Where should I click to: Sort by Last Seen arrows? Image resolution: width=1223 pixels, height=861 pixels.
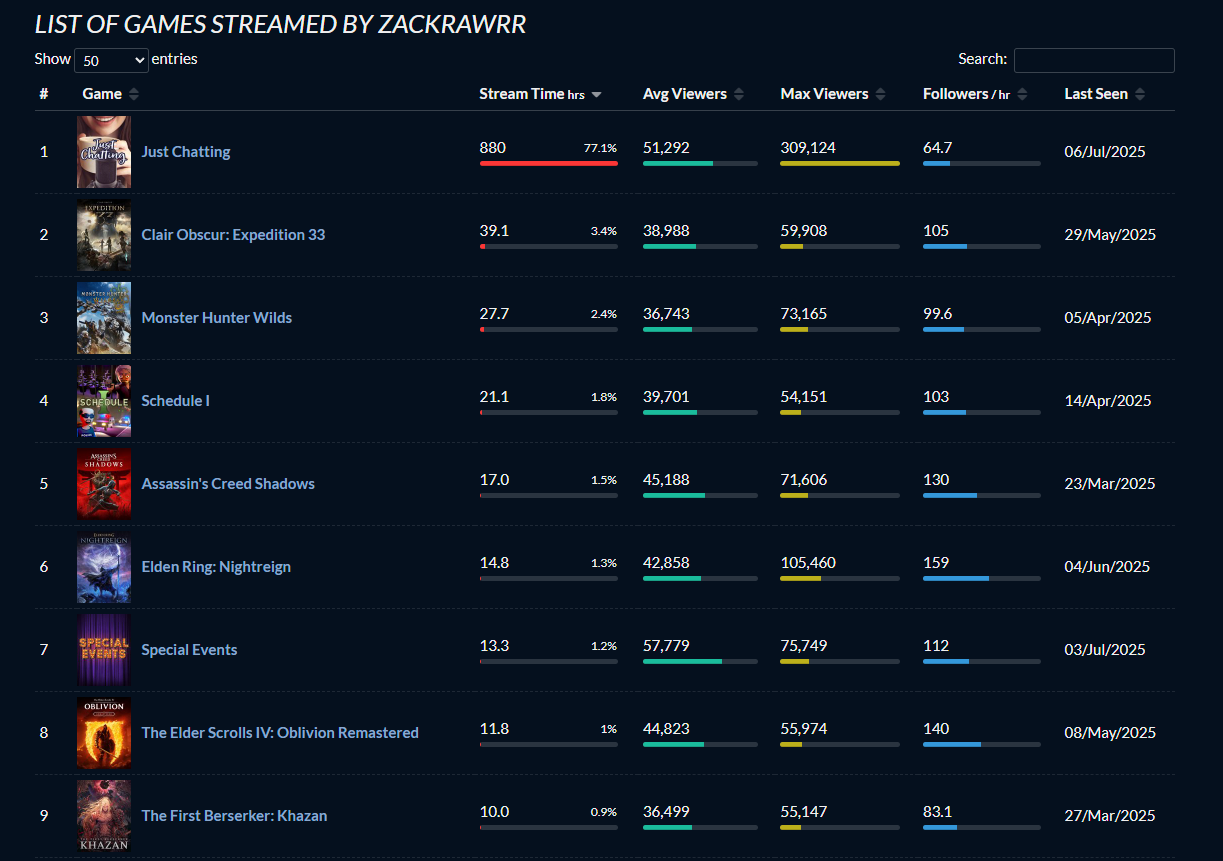(1140, 94)
